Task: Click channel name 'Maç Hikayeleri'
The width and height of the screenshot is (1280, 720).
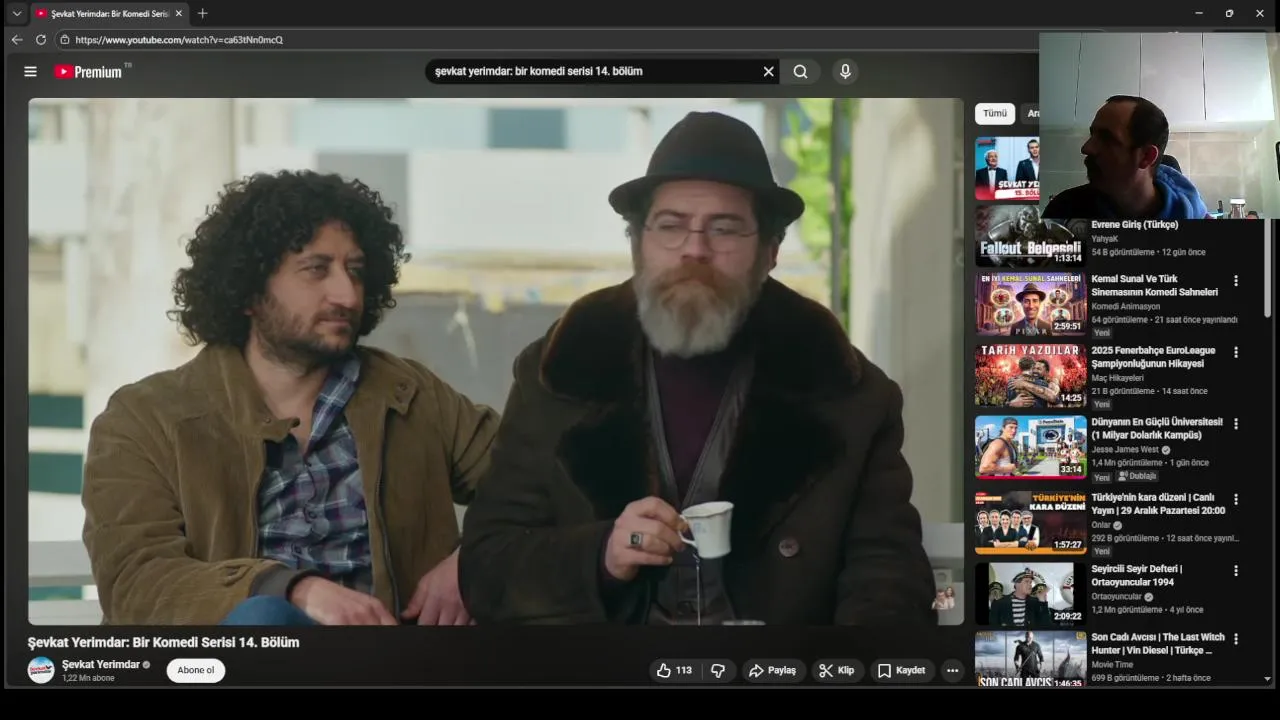Action: [1117, 378]
